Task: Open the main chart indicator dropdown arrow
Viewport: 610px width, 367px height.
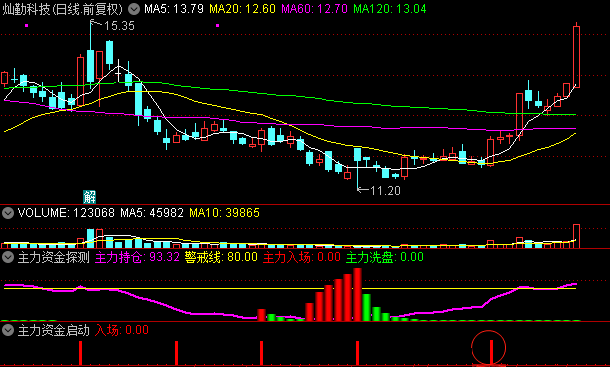Action: click(x=134, y=9)
